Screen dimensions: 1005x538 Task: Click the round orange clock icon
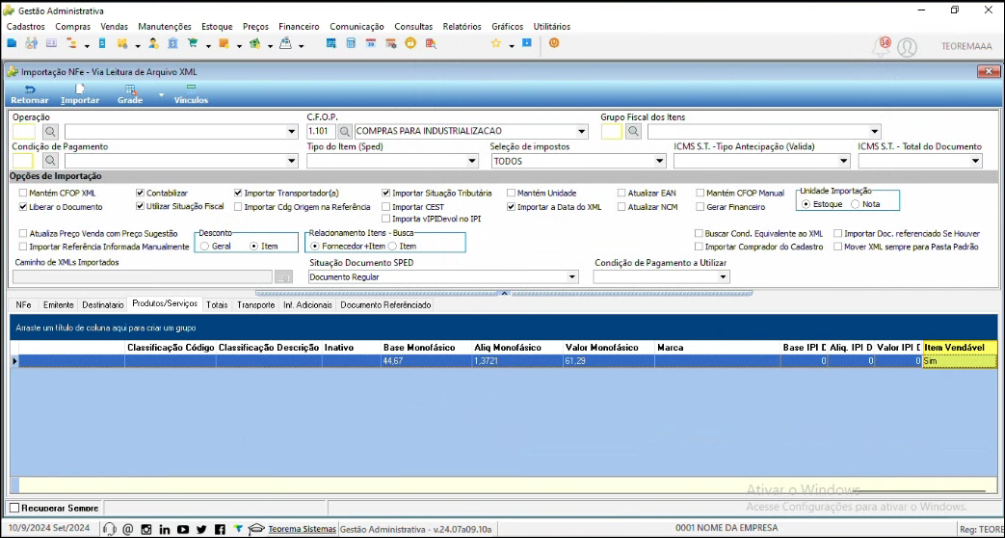pos(410,44)
